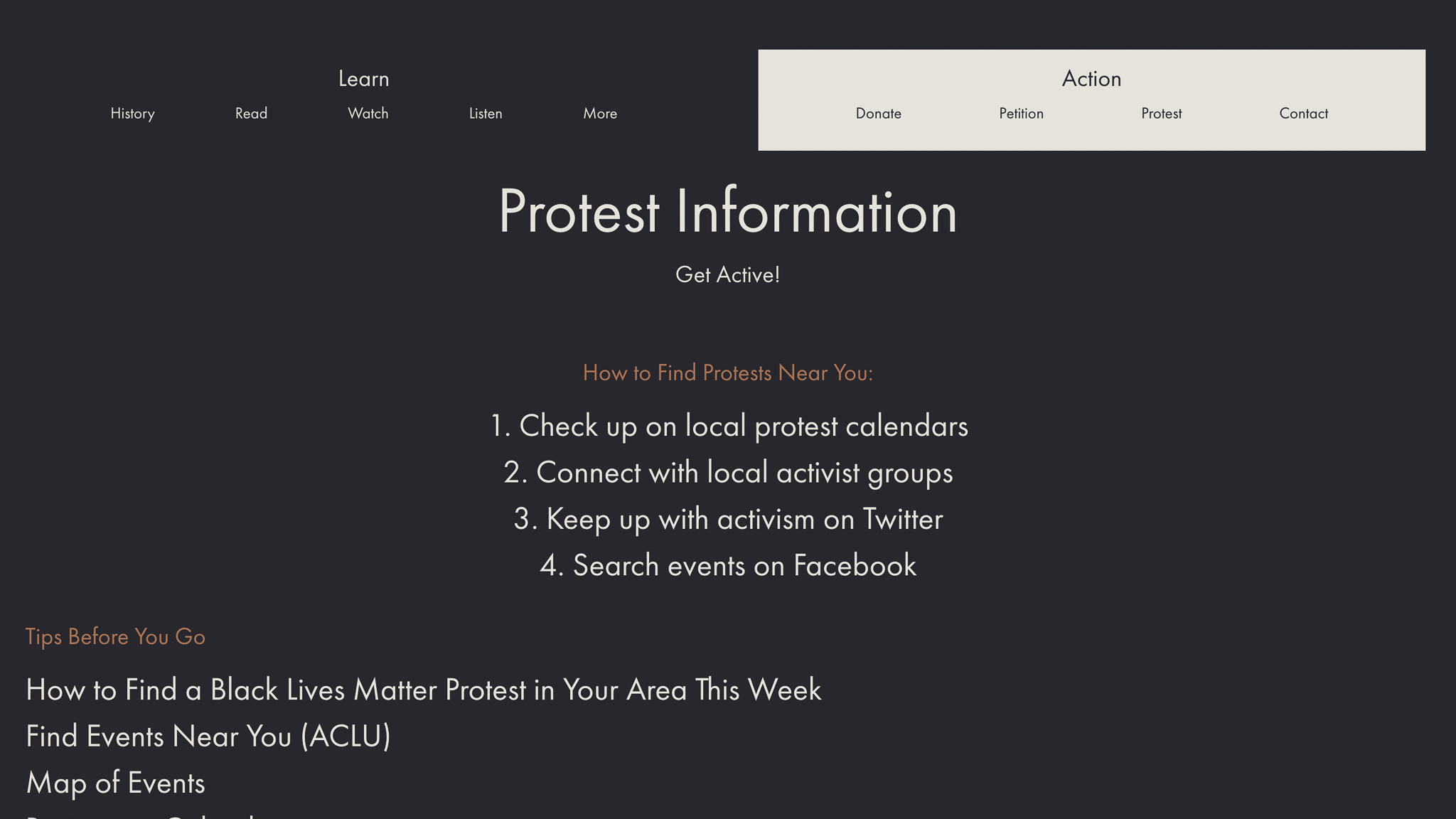Click the Tips Before You Go heading
Screen dimensions: 1456x819
click(115, 637)
